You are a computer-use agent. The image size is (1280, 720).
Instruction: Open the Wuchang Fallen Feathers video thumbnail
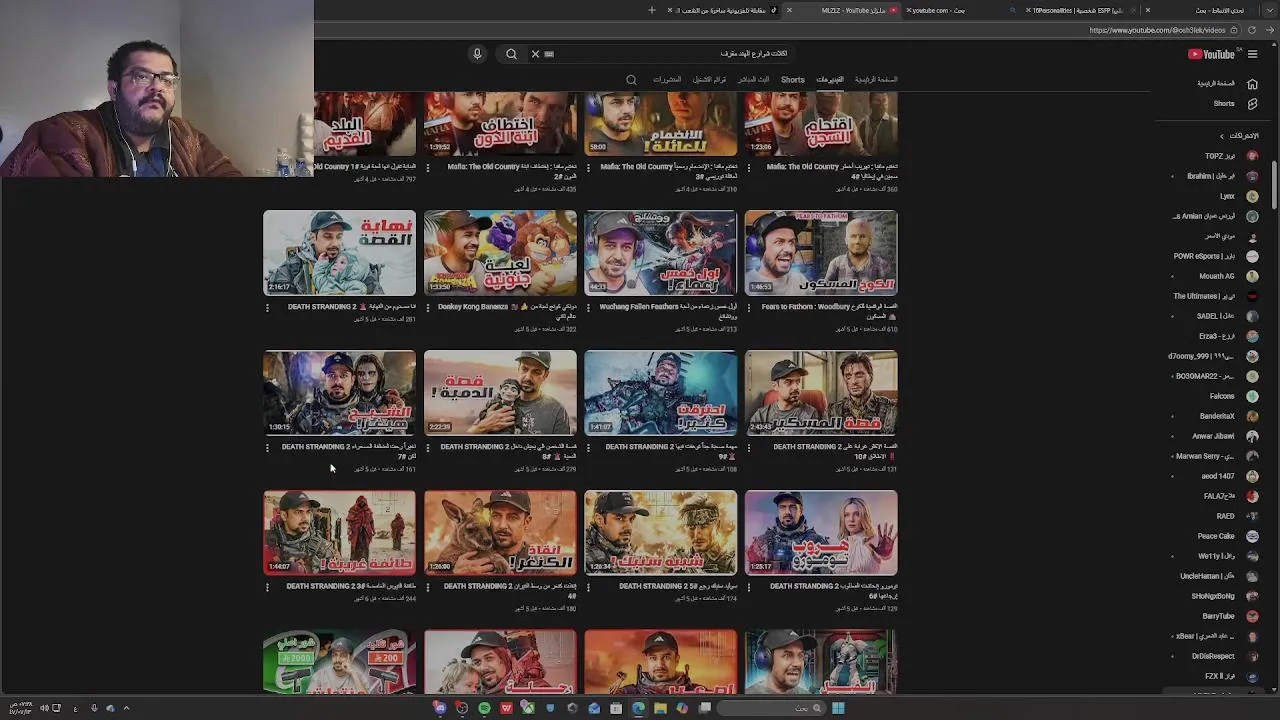(660, 253)
